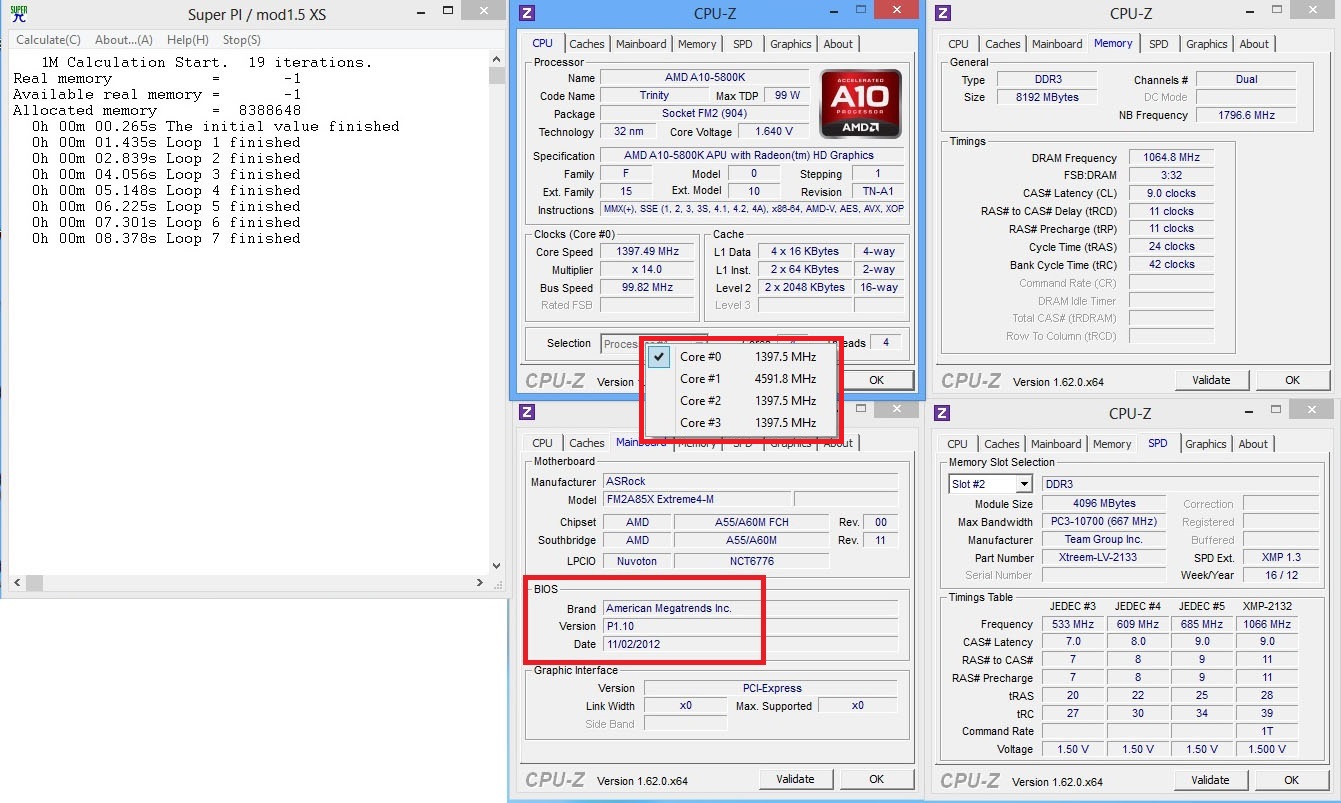Click the package value "Socket FM2 (904)"
The height and width of the screenshot is (803, 1341).
705,114
